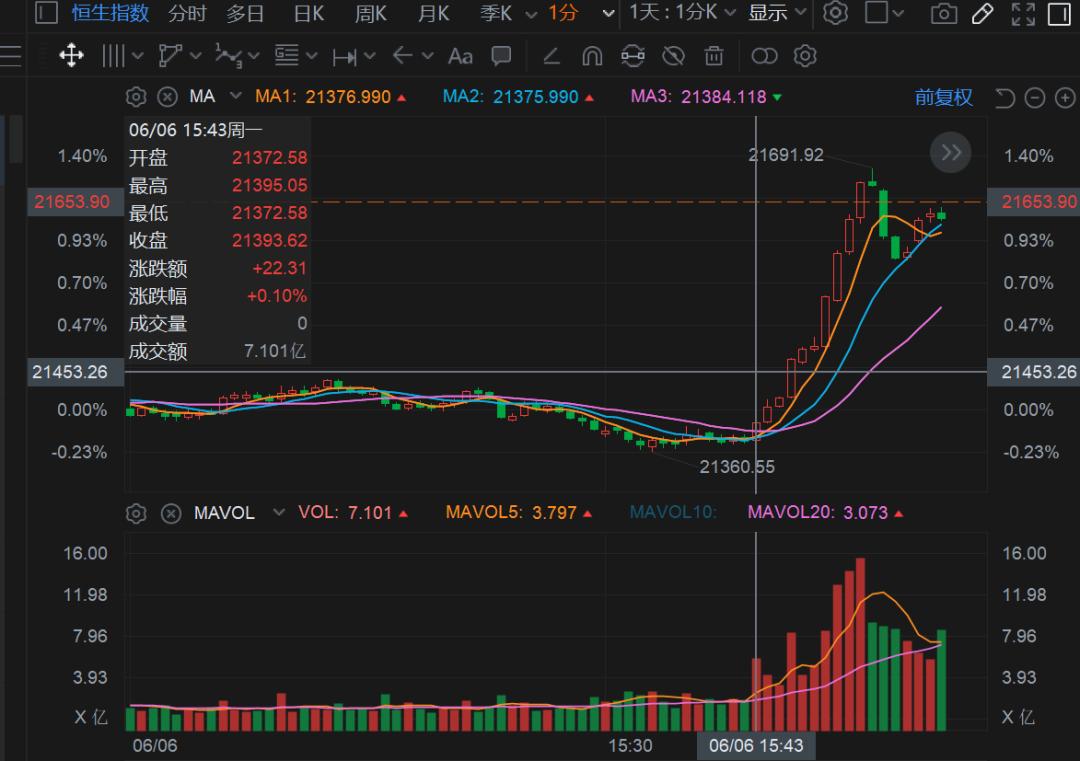
Task: Clear drawings with trash icon
Action: pos(714,56)
